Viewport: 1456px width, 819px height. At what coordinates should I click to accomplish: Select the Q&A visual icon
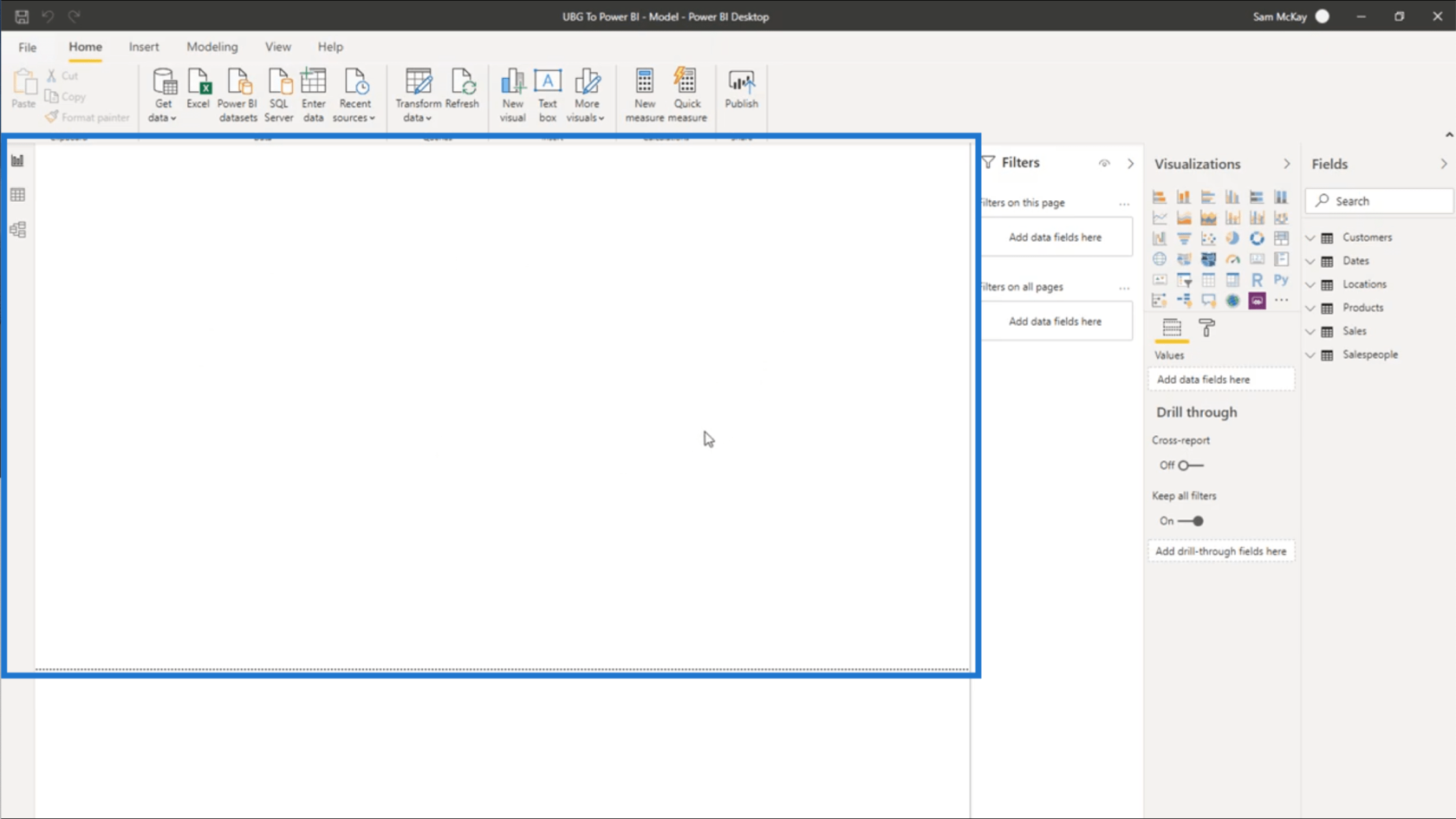pos(1208,301)
